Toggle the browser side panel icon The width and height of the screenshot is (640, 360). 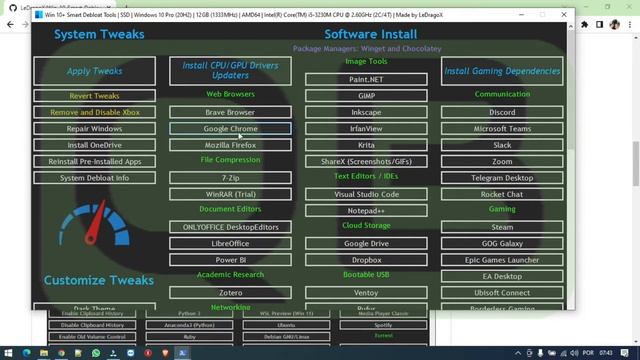click(x=599, y=25)
